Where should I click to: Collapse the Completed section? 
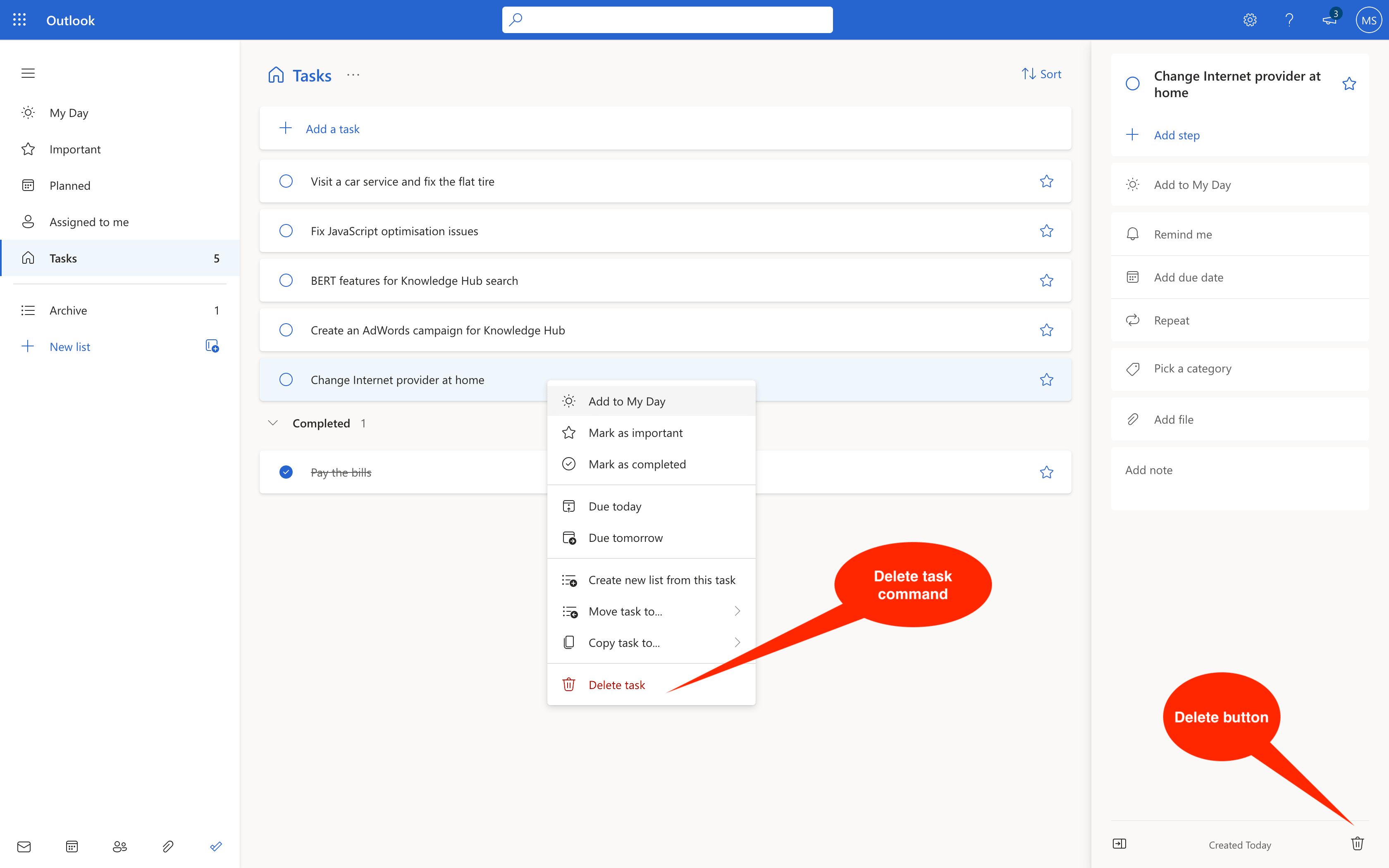pos(273,423)
